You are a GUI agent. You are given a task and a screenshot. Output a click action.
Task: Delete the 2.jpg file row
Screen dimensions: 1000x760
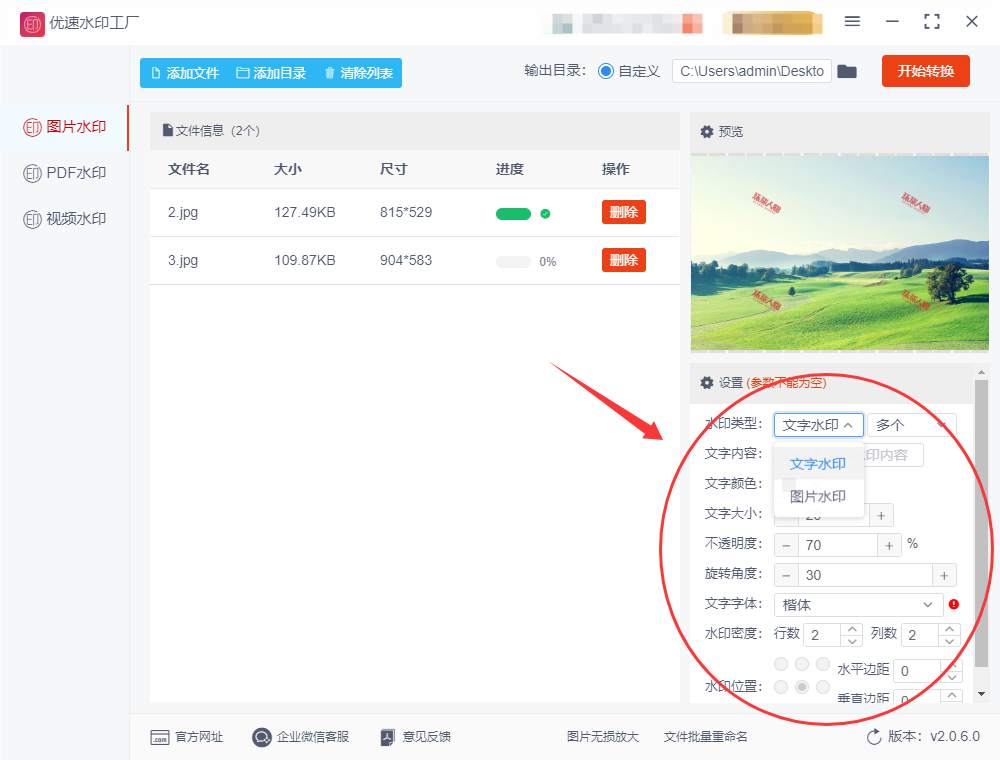[624, 212]
